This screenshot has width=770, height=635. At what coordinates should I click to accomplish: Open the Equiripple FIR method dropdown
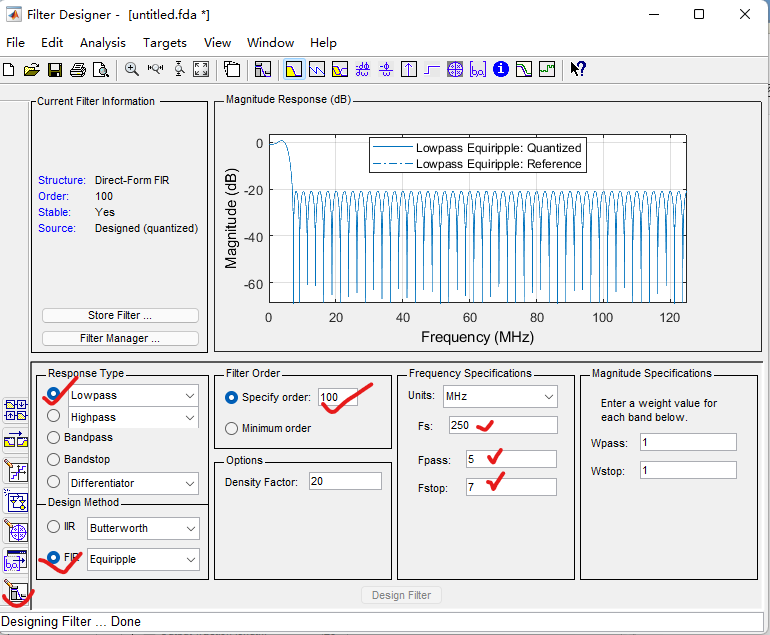tap(143, 559)
